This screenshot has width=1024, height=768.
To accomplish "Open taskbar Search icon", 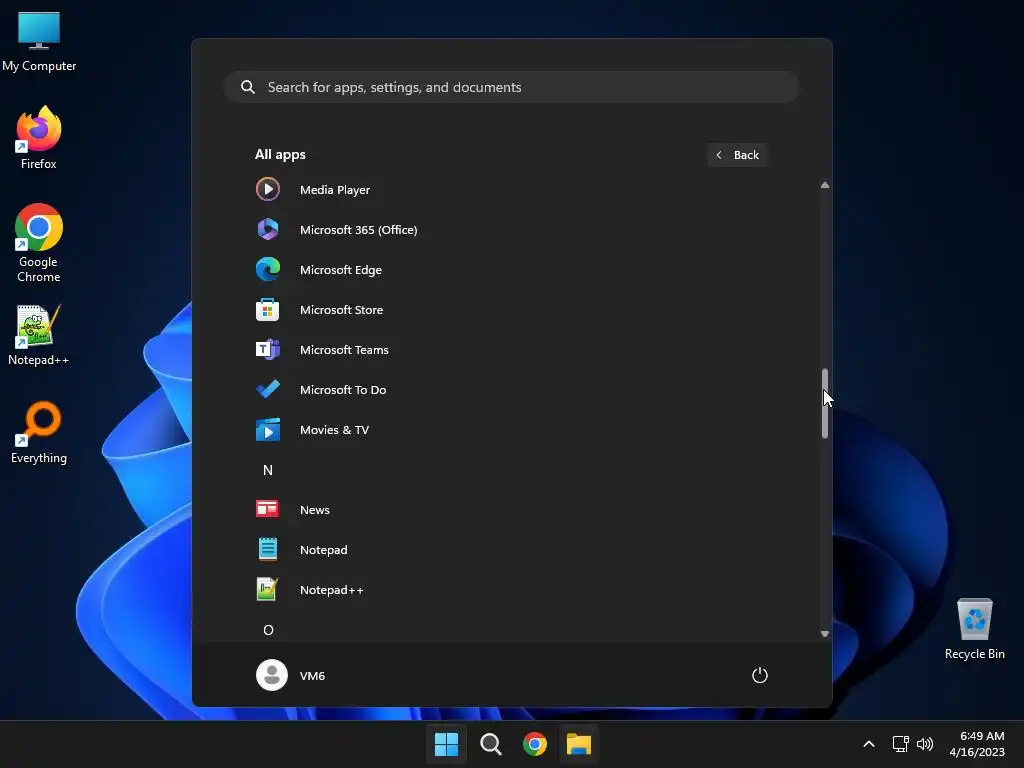I will click(x=490, y=744).
